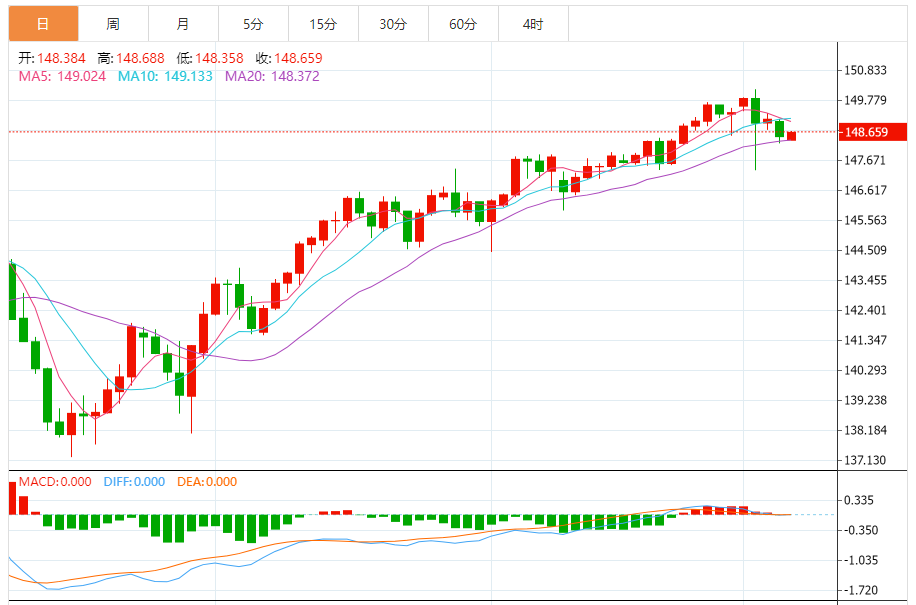Click the orange DEA legend label
The width and height of the screenshot is (916, 605).
pos(207,482)
